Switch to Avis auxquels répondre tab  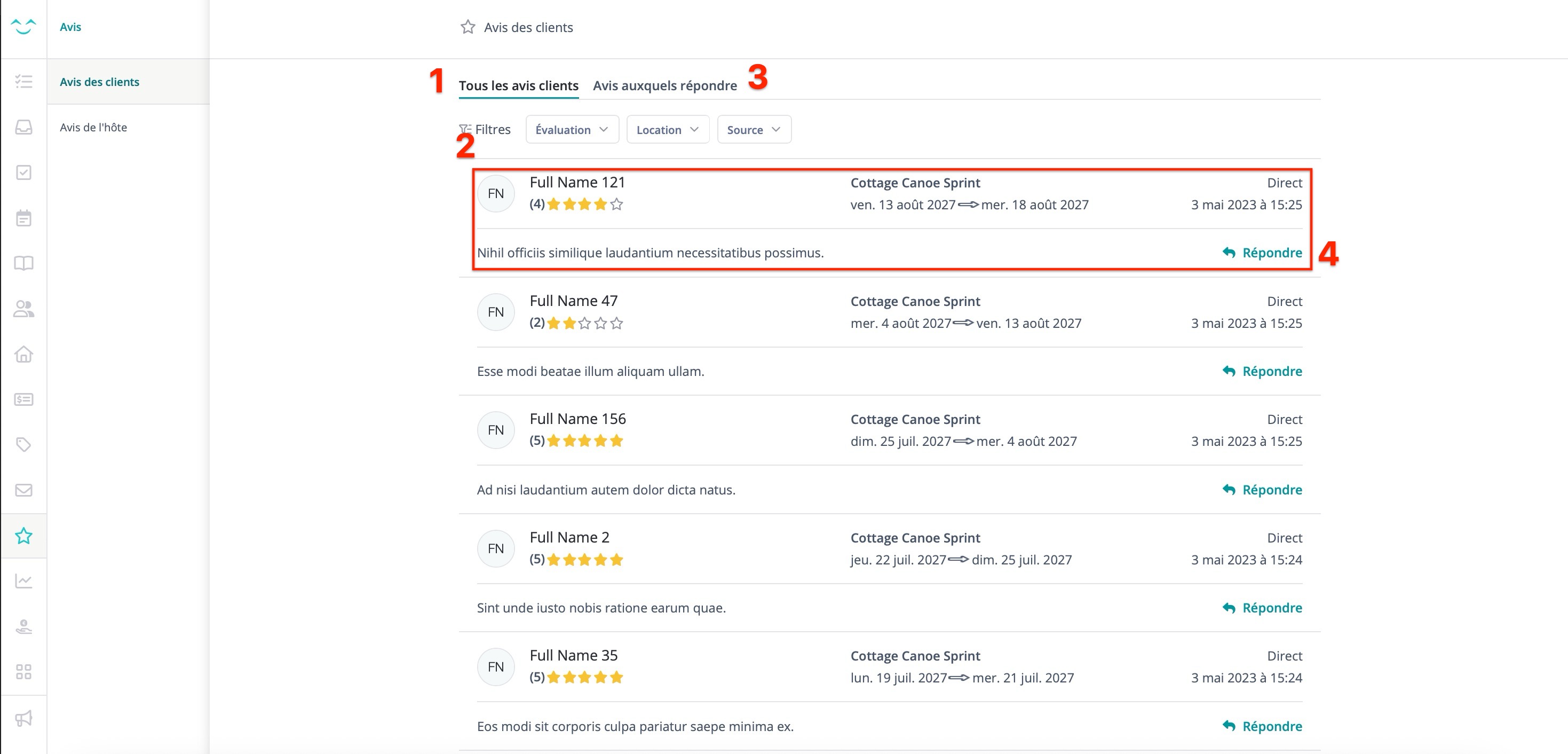pos(664,86)
